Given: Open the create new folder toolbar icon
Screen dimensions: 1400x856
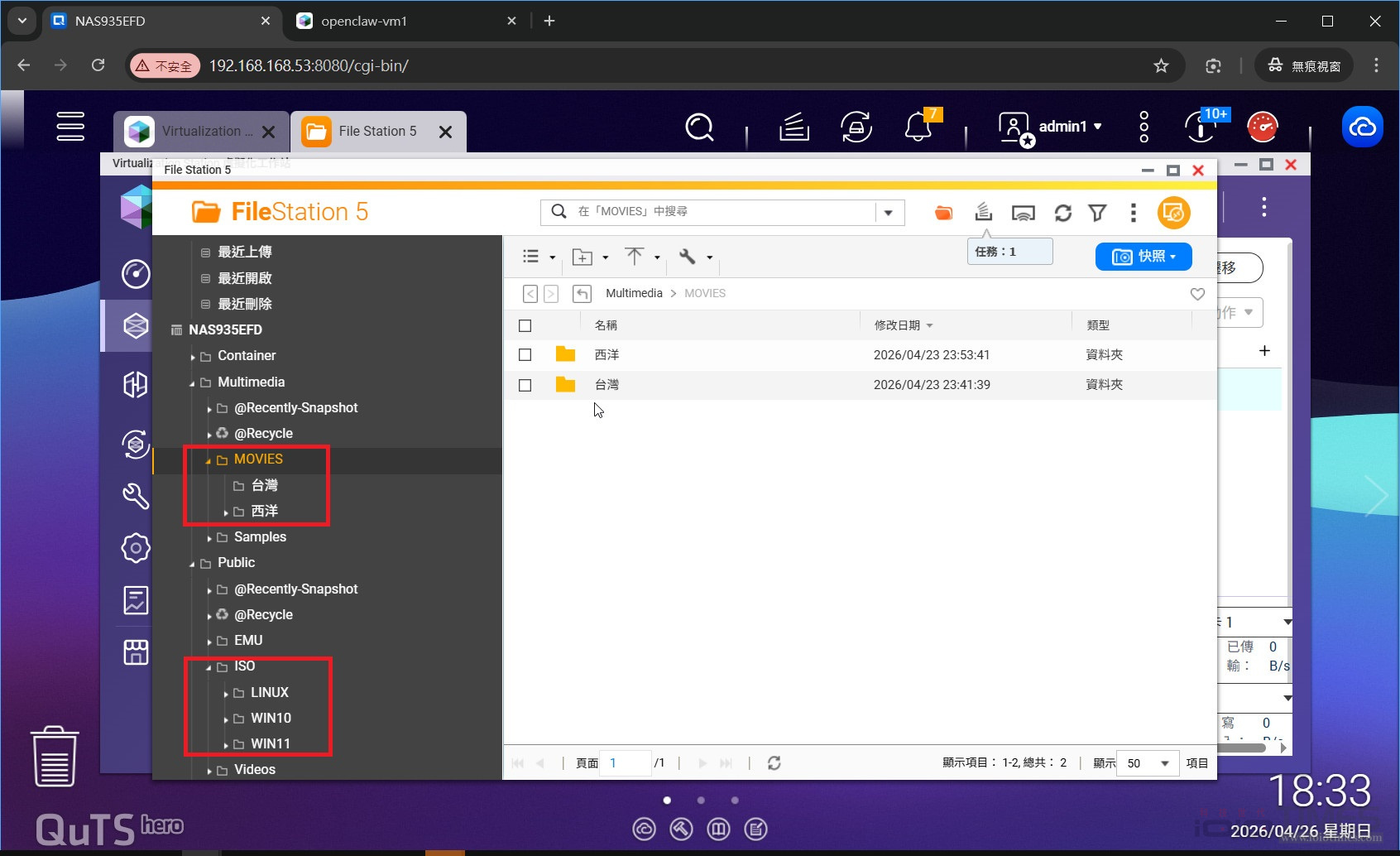Looking at the screenshot, I should pyautogui.click(x=583, y=257).
